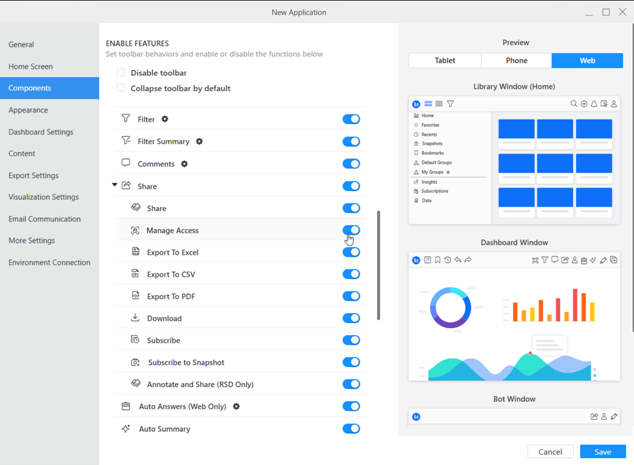
Task: Click the Comments settings gear icon
Action: 184,164
